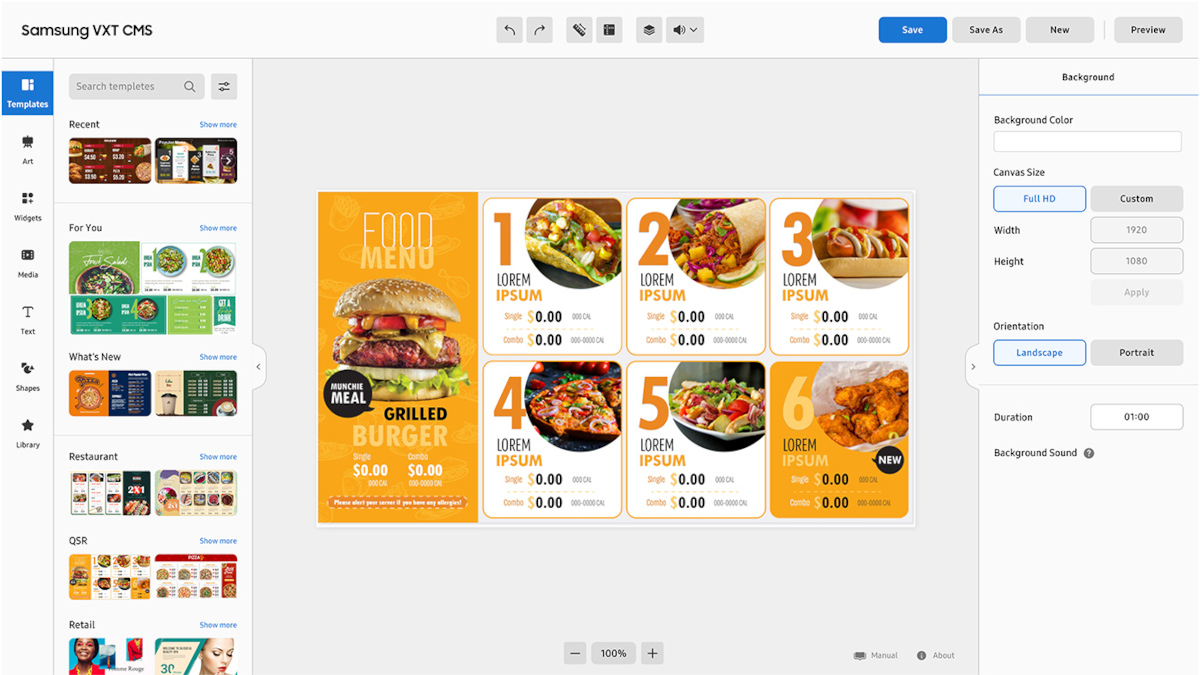Select Custom canvas size option
Image resolution: width=1200 pixels, height=675 pixels.
(x=1136, y=198)
